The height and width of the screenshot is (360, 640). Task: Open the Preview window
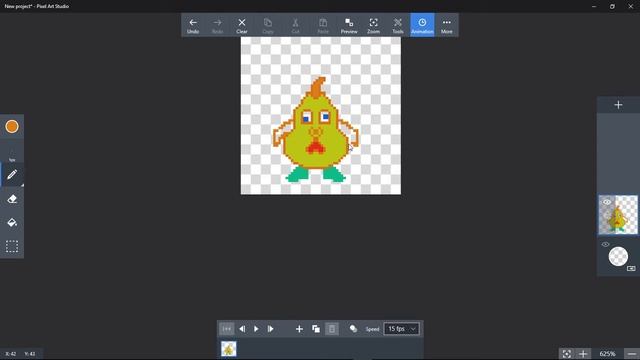click(349, 25)
